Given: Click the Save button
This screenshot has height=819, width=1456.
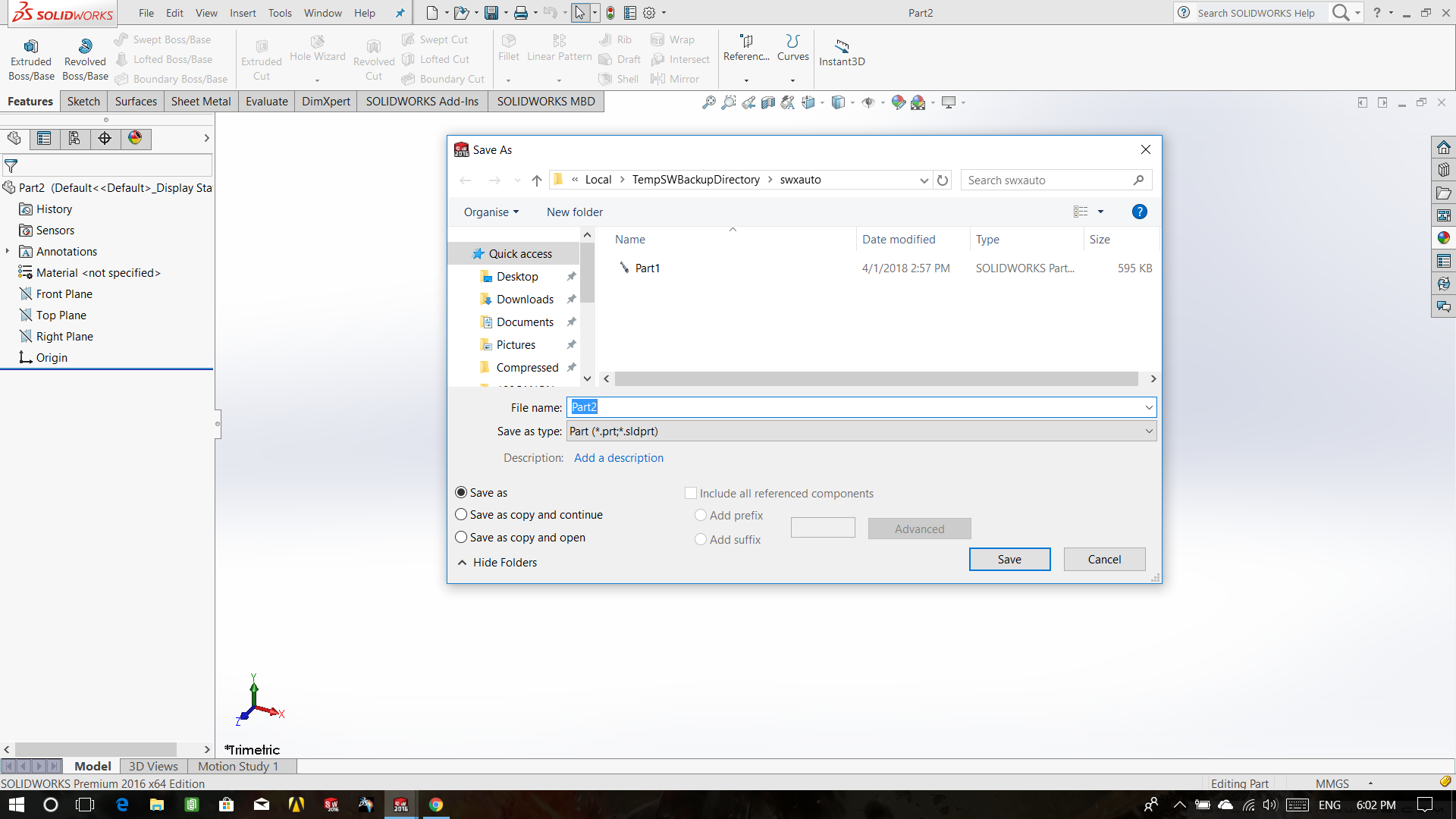Looking at the screenshot, I should click(x=1009, y=560).
